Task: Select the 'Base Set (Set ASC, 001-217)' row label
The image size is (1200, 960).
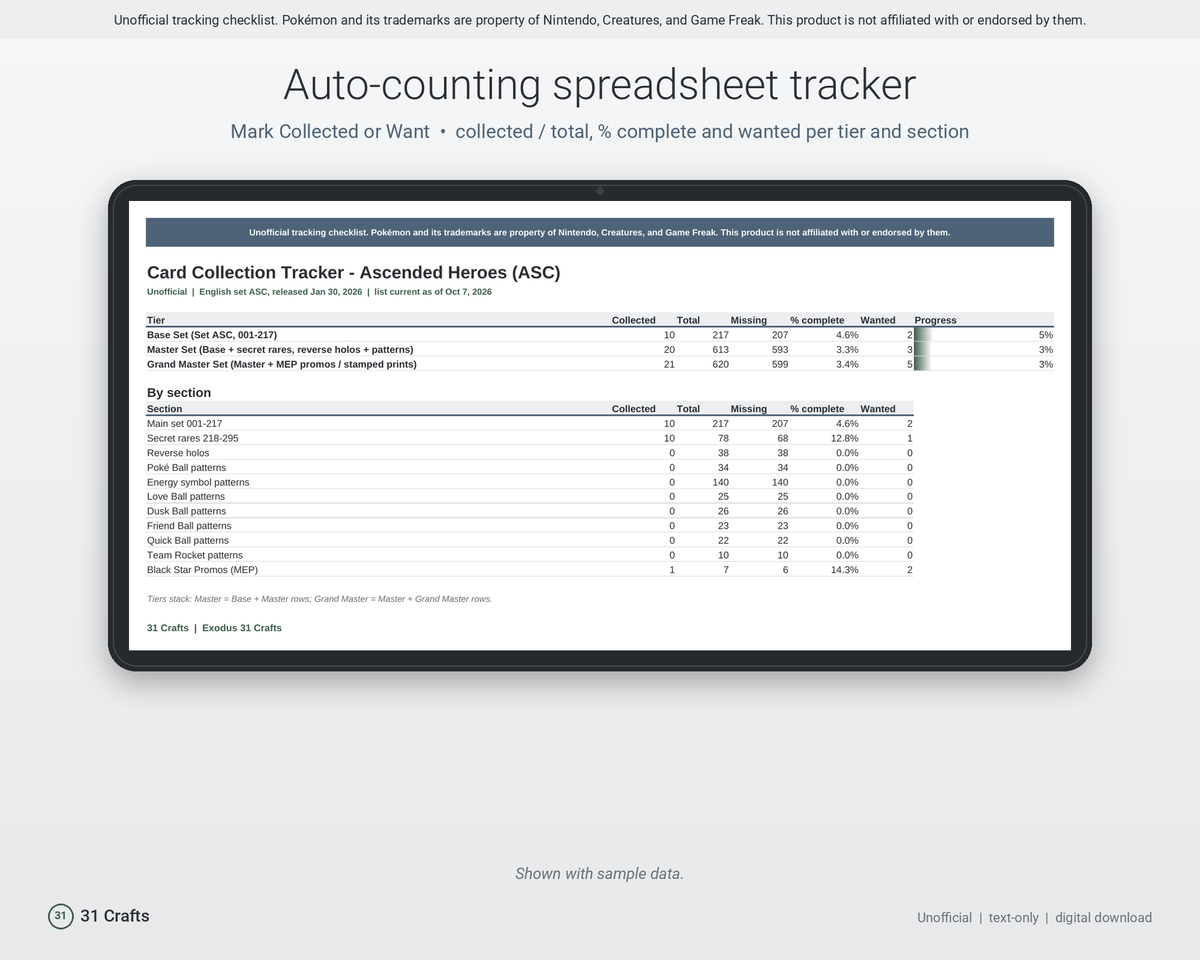Action: point(212,335)
